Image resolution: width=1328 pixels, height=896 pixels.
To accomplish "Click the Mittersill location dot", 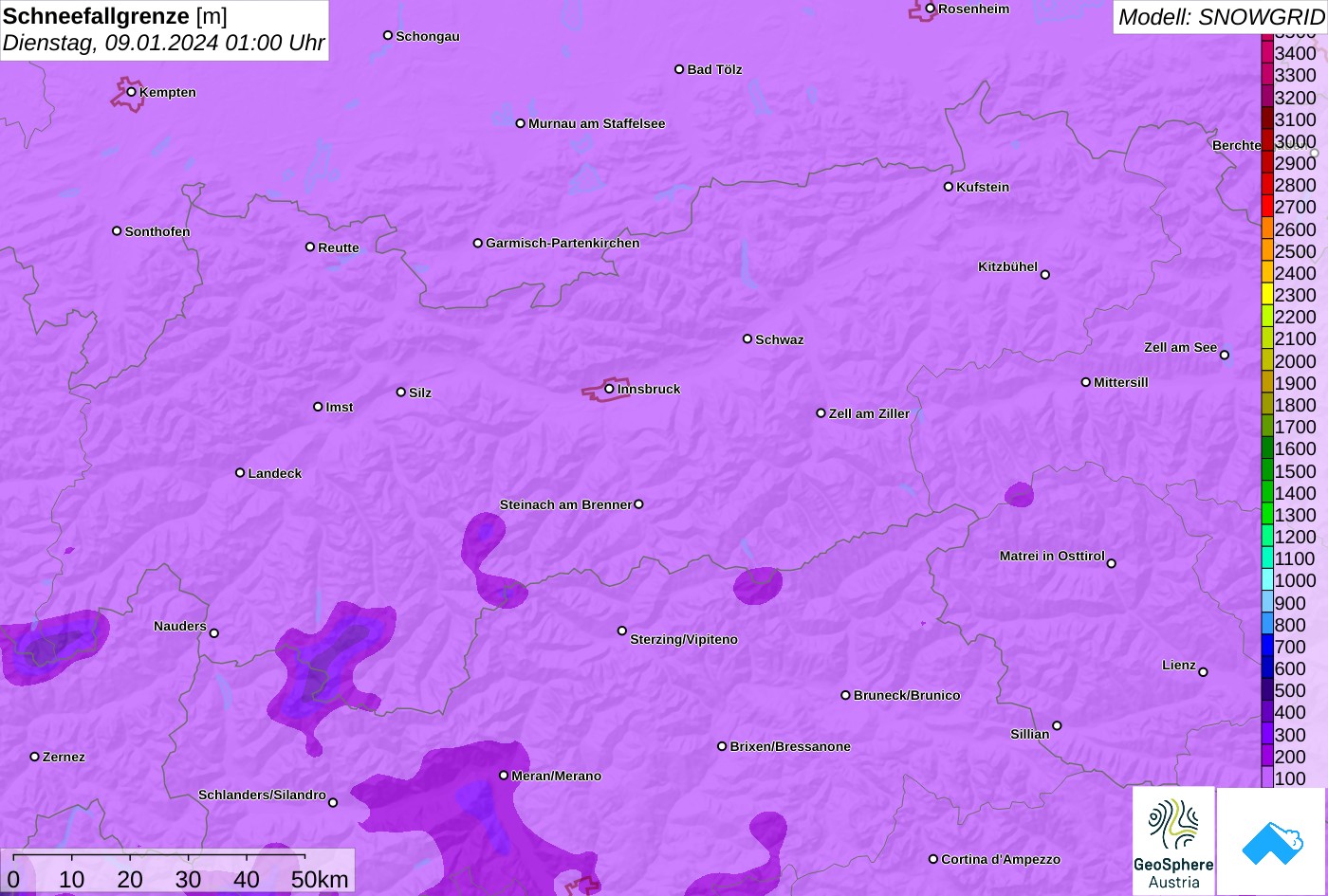I will (1086, 382).
